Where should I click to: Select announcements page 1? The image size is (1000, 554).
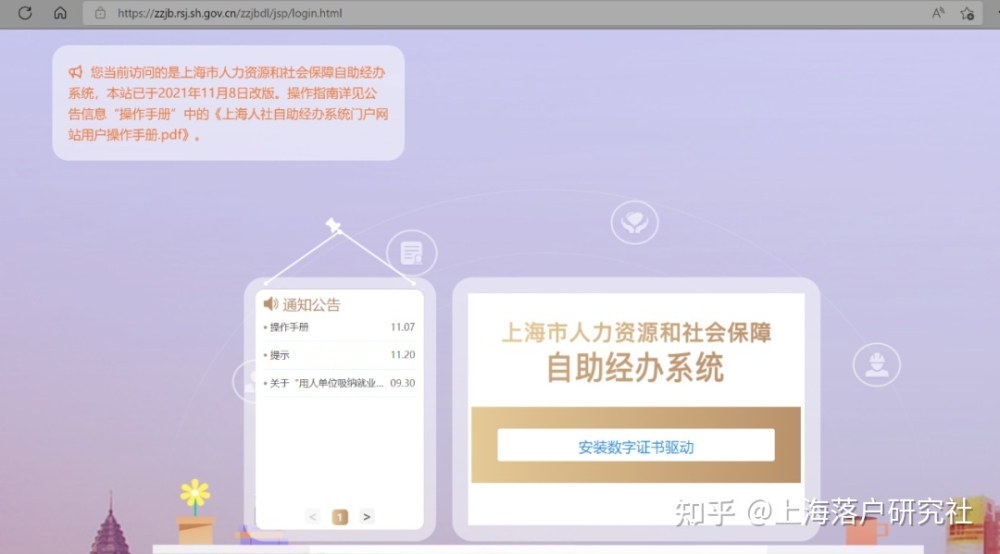[340, 516]
